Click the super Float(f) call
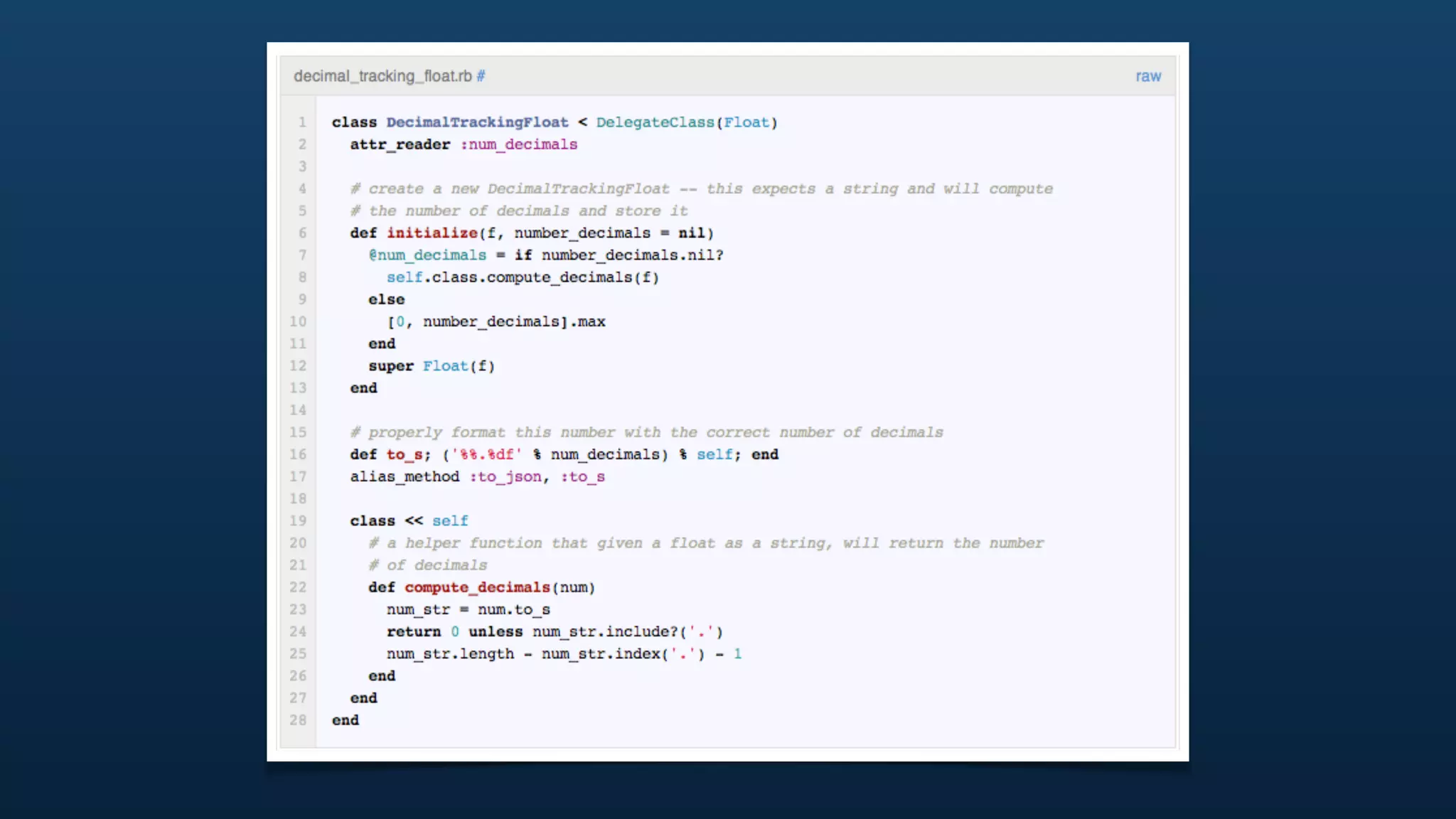This screenshot has width=1456, height=819. [432, 366]
